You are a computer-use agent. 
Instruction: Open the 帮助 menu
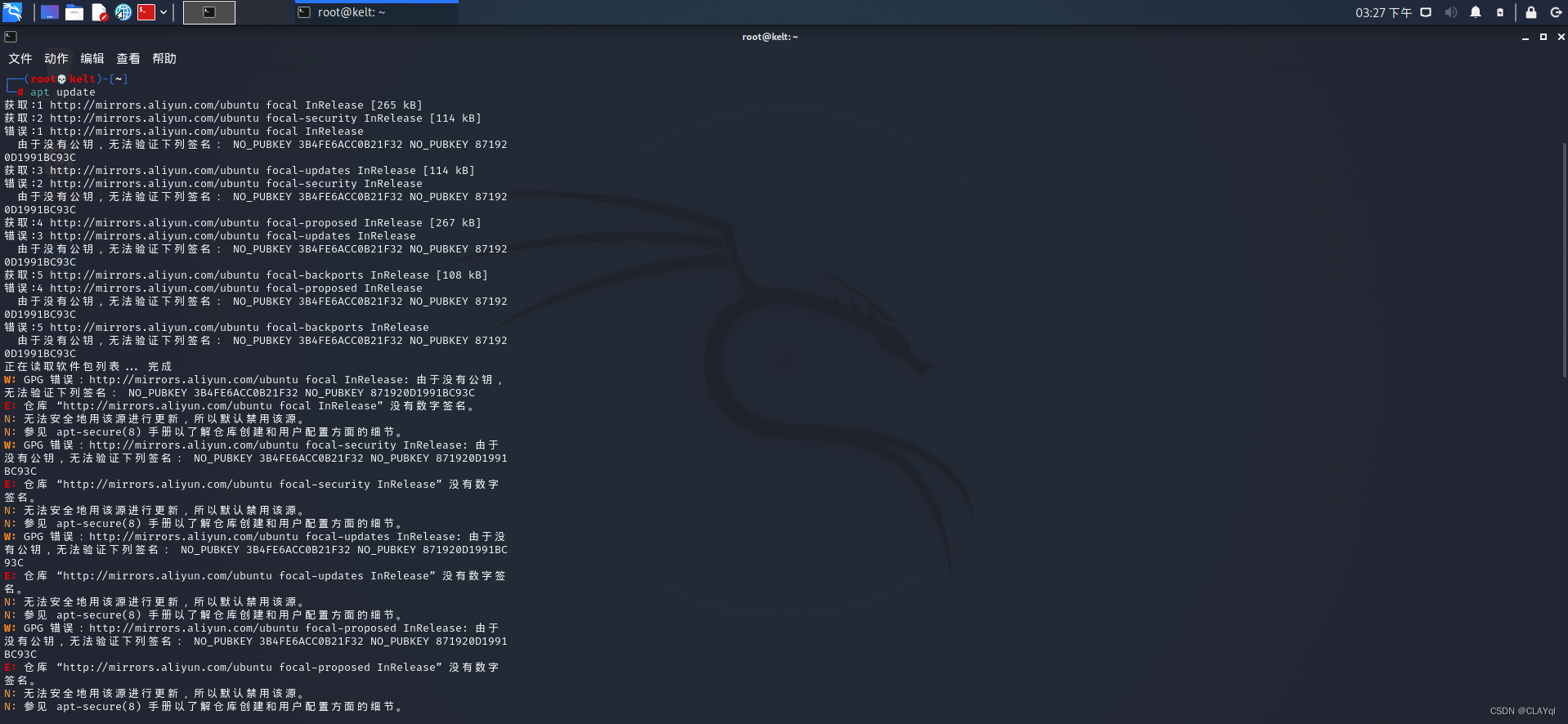[x=164, y=59]
